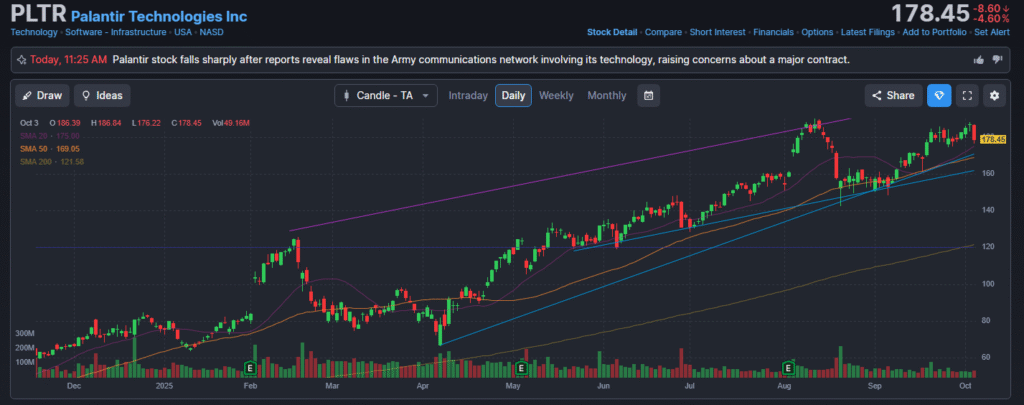Toggle the Ideas overlay
The image size is (1024, 405).
101,96
